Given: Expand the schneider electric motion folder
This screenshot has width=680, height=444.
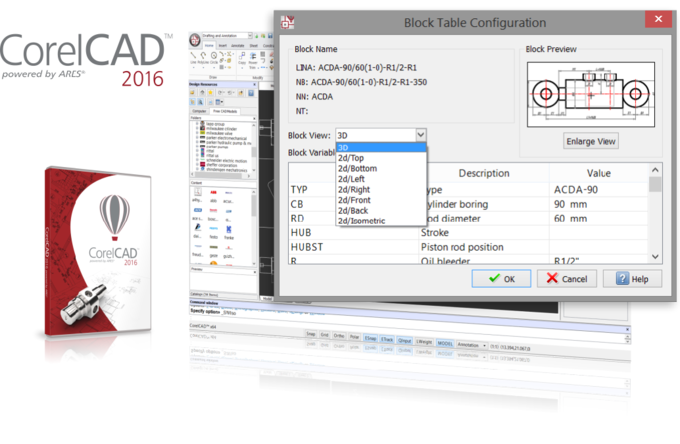Looking at the screenshot, I should point(197,160).
